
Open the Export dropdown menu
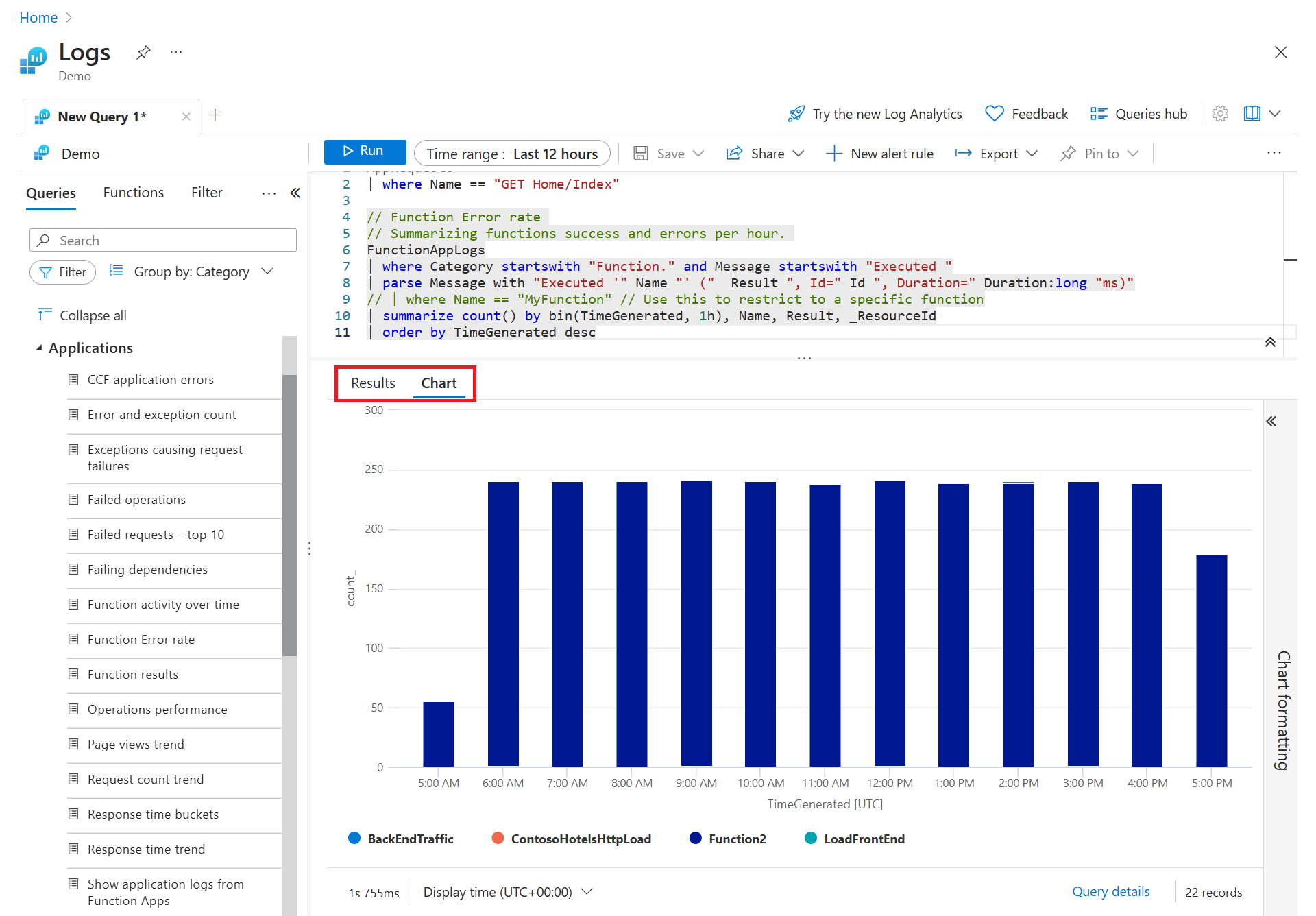tap(997, 154)
